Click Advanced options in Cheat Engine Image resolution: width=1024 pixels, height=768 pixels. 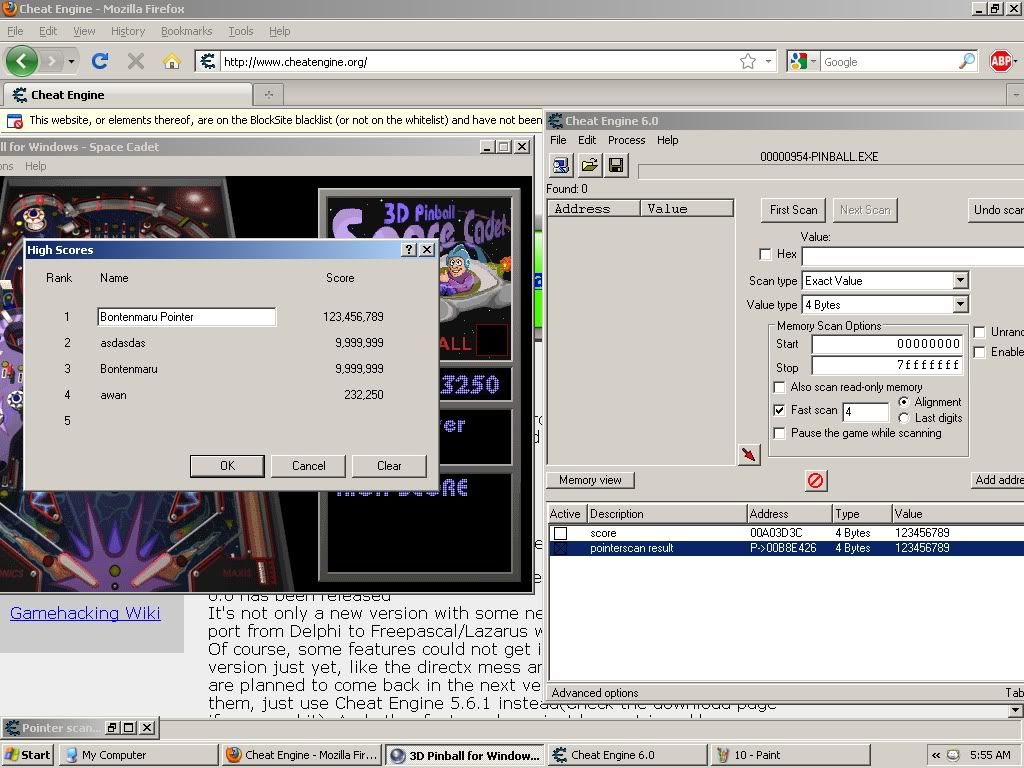pos(595,693)
